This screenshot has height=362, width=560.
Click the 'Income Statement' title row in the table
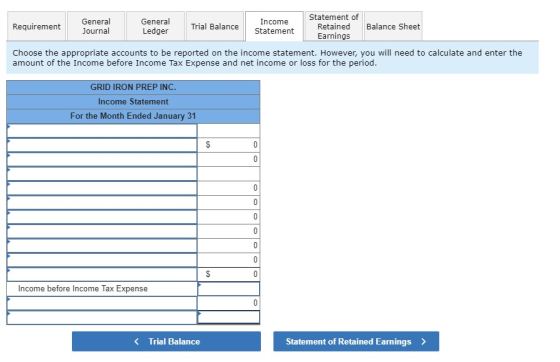[x=133, y=102]
